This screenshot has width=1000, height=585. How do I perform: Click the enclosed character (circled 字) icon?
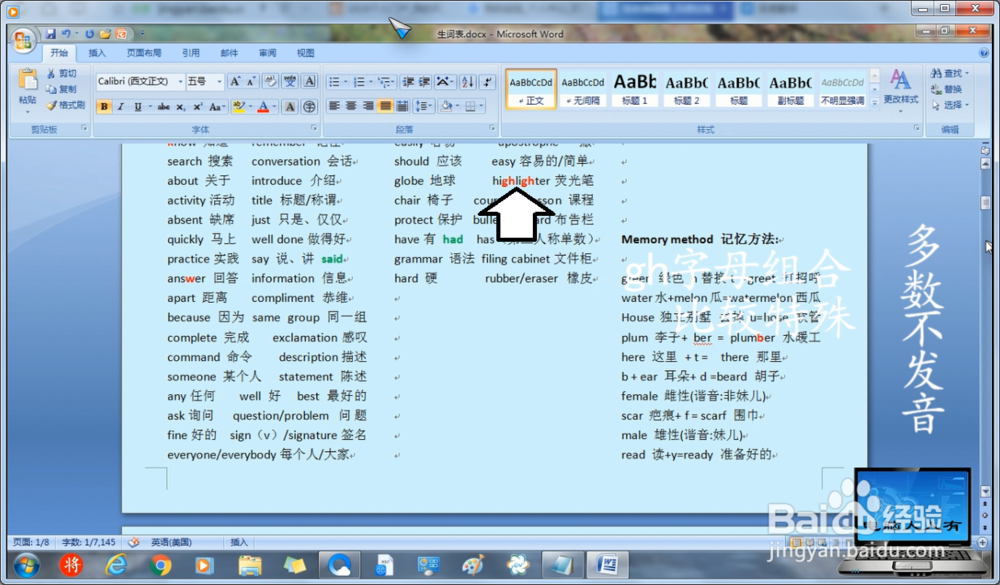[309, 107]
